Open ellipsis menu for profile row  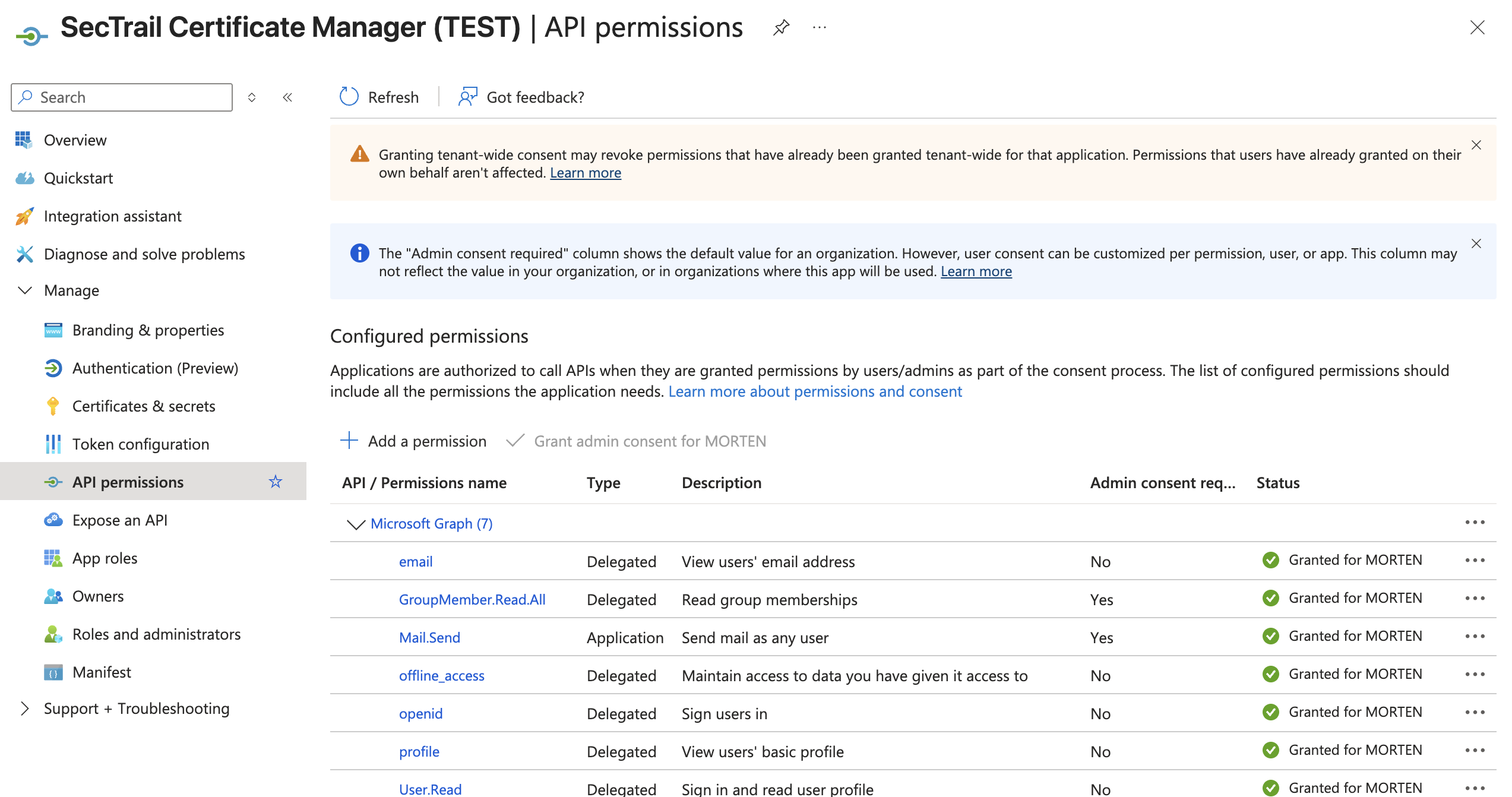1475,751
